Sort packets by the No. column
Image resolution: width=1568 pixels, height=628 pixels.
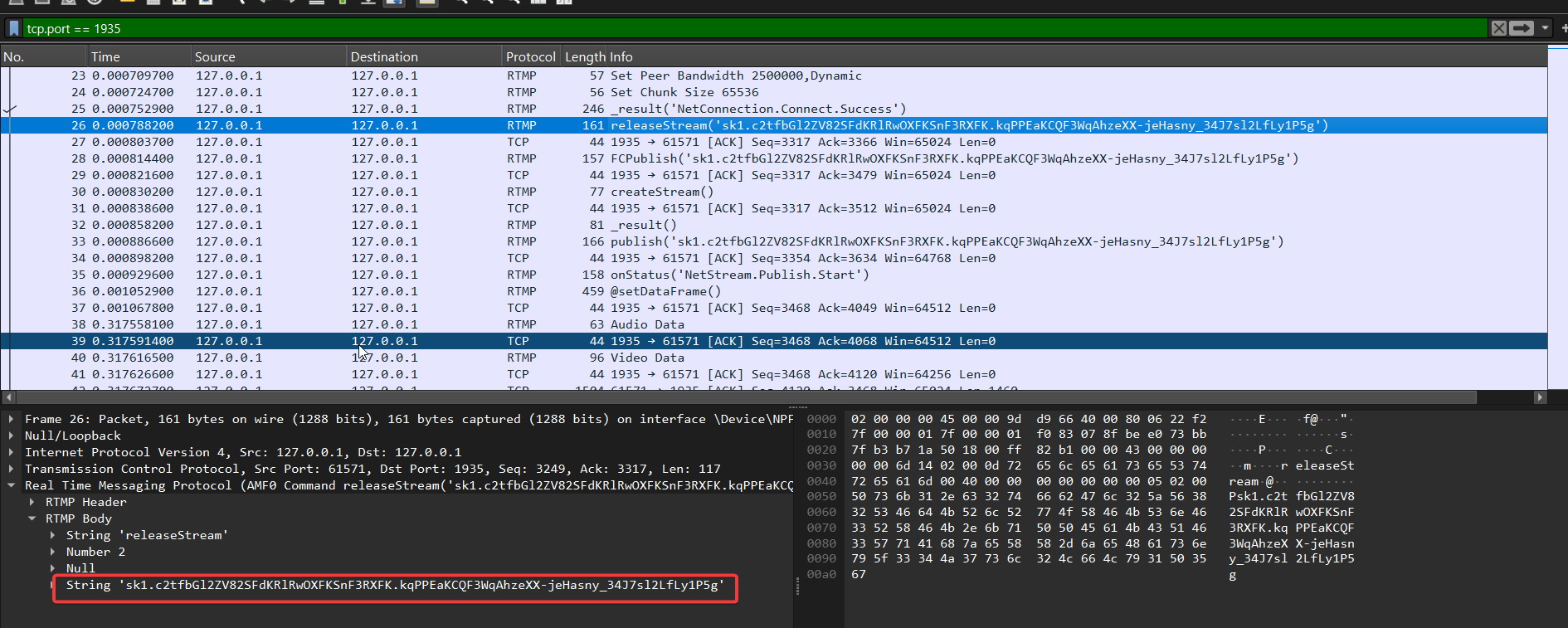pos(43,56)
